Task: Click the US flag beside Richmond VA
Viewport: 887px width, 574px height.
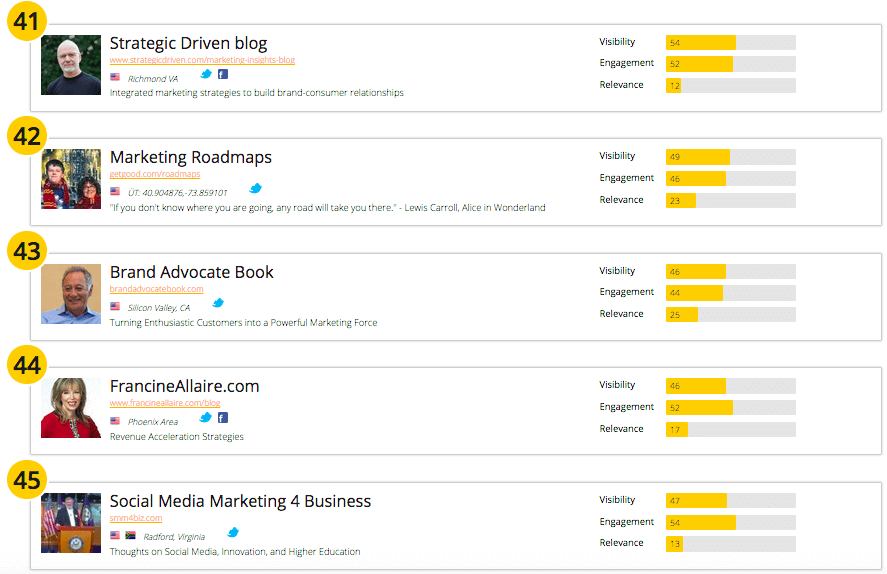Action: [x=115, y=77]
